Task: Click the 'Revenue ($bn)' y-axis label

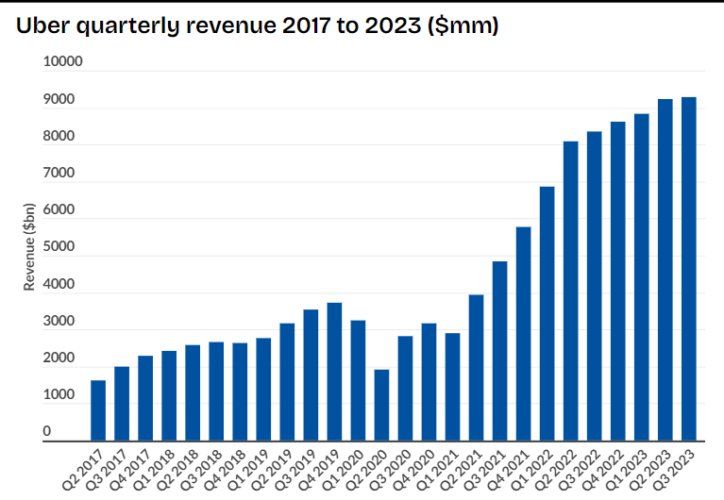Action: (x=29, y=247)
